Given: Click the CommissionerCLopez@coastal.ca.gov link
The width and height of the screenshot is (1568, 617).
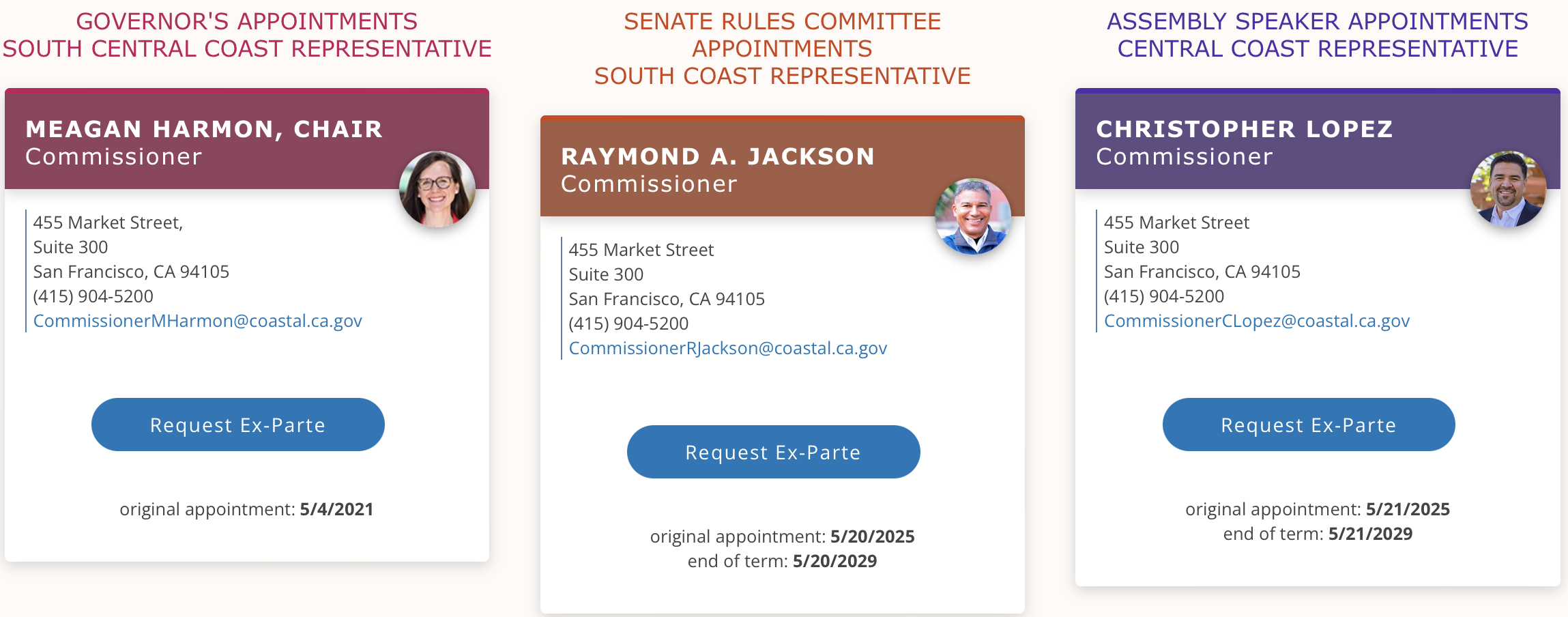Looking at the screenshot, I should [x=1256, y=321].
